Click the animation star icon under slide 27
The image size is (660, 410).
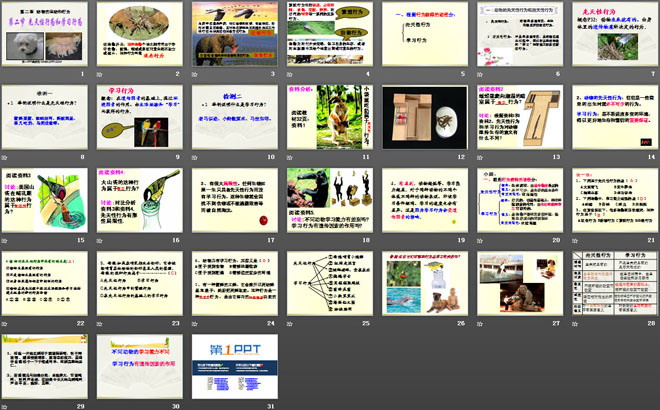480,324
